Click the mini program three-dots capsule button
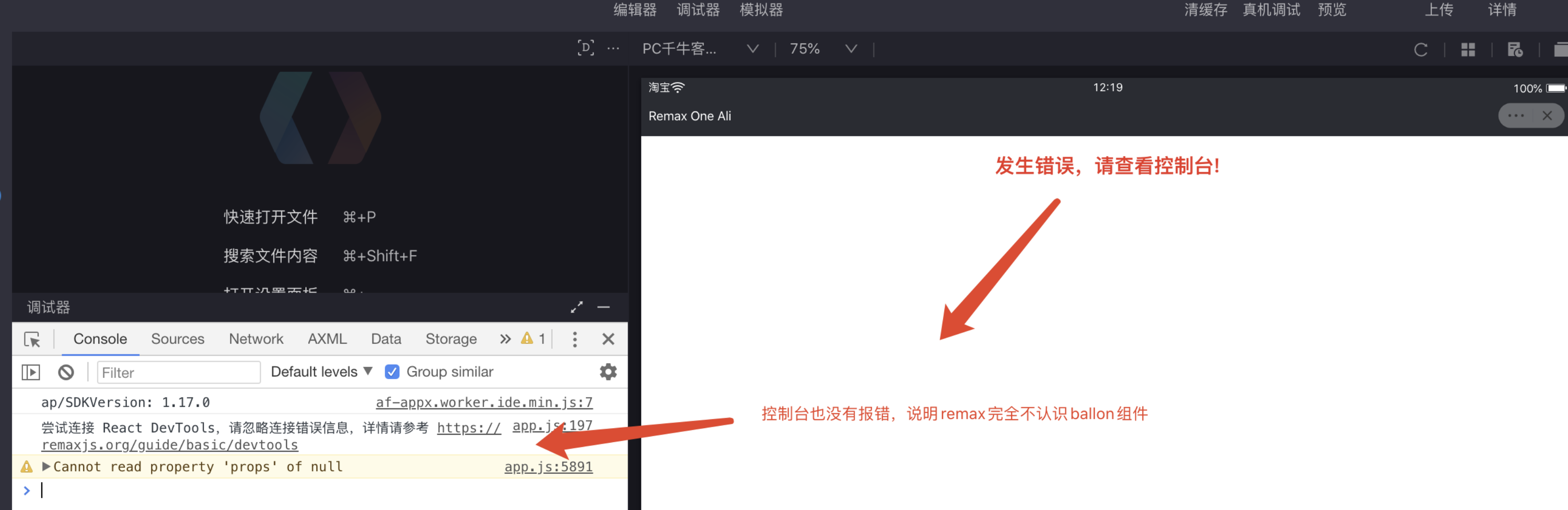Image resolution: width=1568 pixels, height=510 pixels. pyautogui.click(x=1515, y=116)
